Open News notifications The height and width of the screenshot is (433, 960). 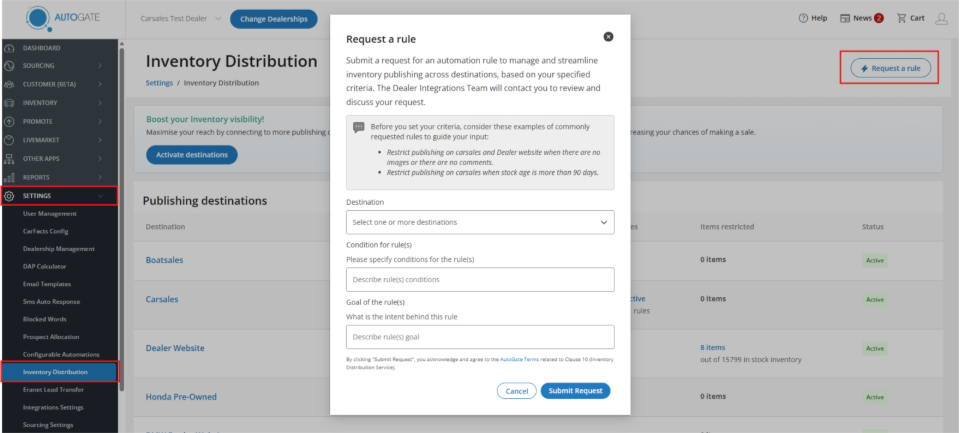[862, 18]
